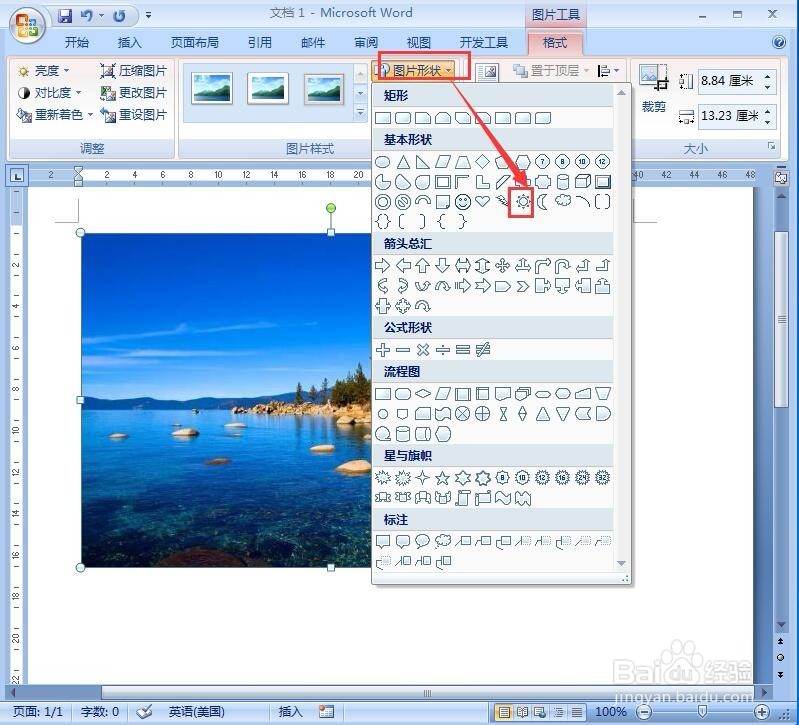Screen dimensions: 799x725
Task: Select the cloud callout shape
Action: [443, 541]
